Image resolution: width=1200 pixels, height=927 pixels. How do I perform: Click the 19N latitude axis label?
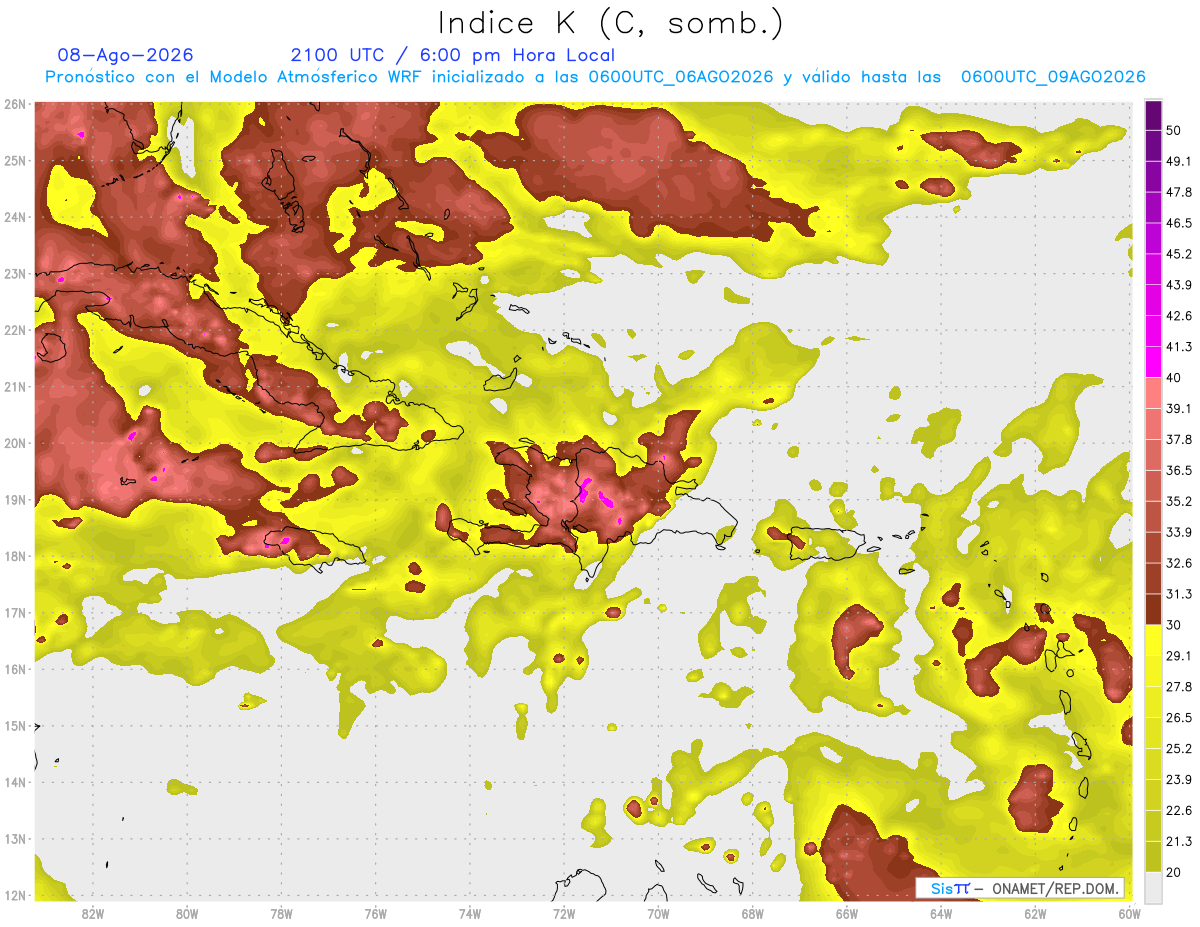15,500
